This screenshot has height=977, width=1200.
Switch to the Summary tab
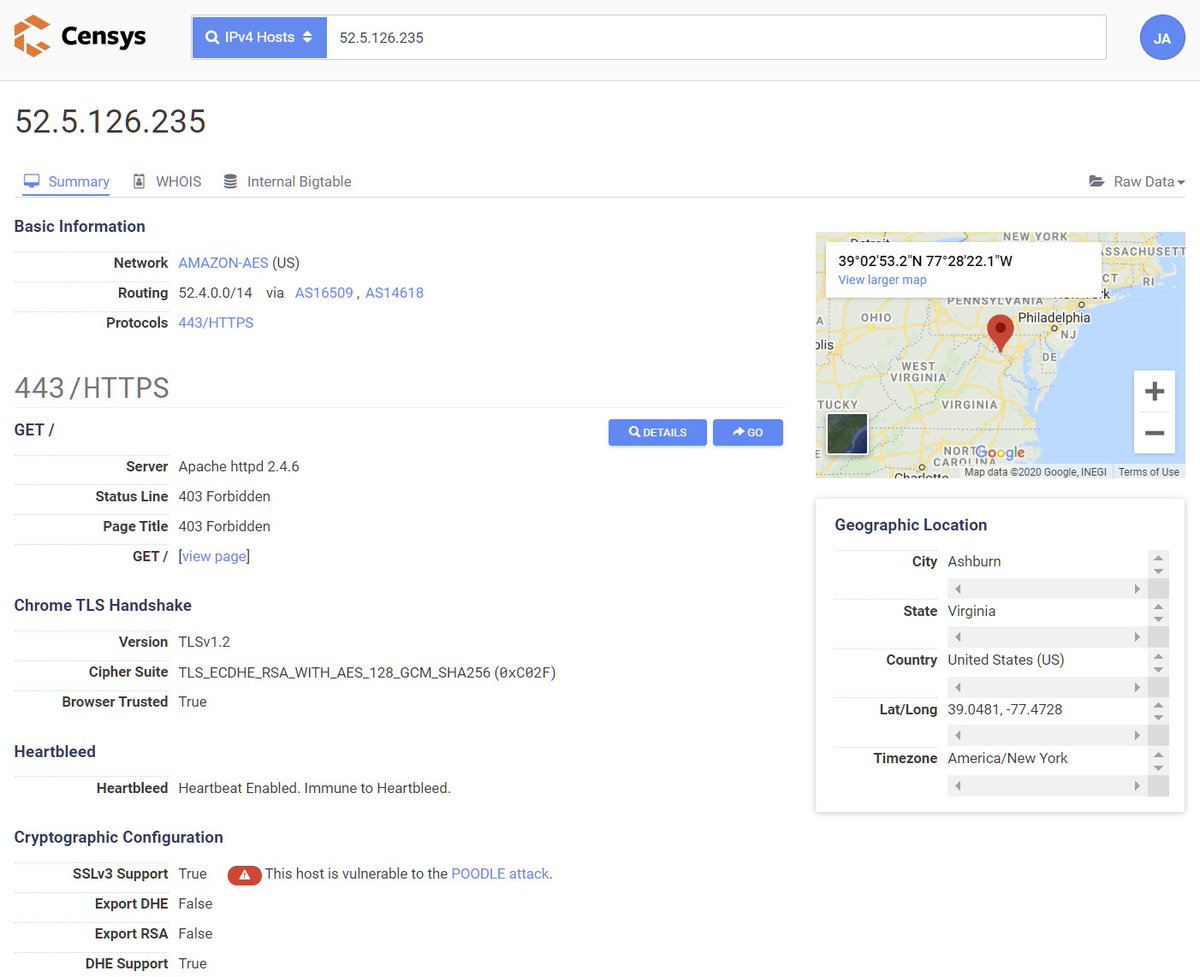[x=67, y=182]
